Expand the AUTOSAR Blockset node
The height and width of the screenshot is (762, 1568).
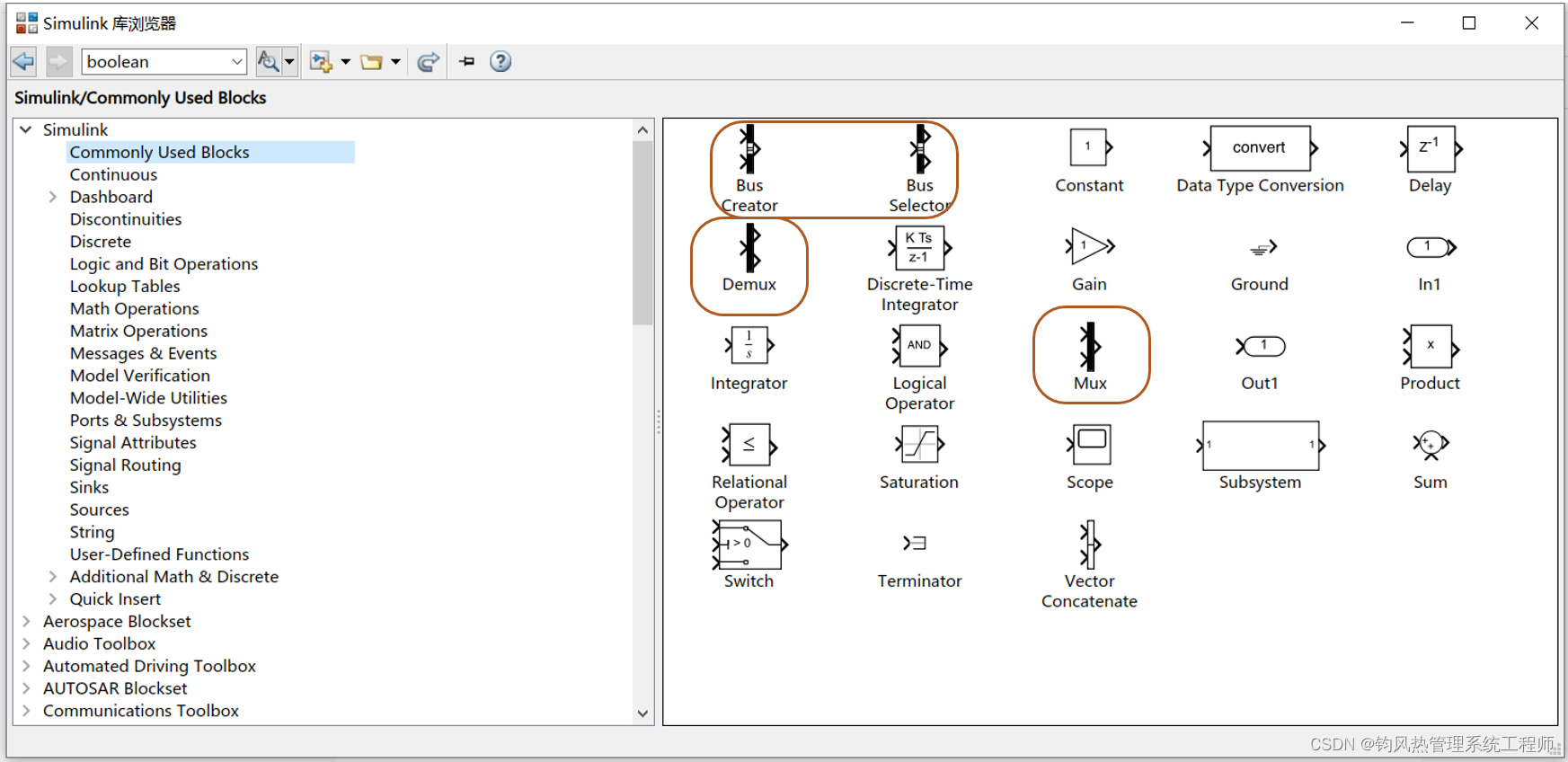click(26, 688)
